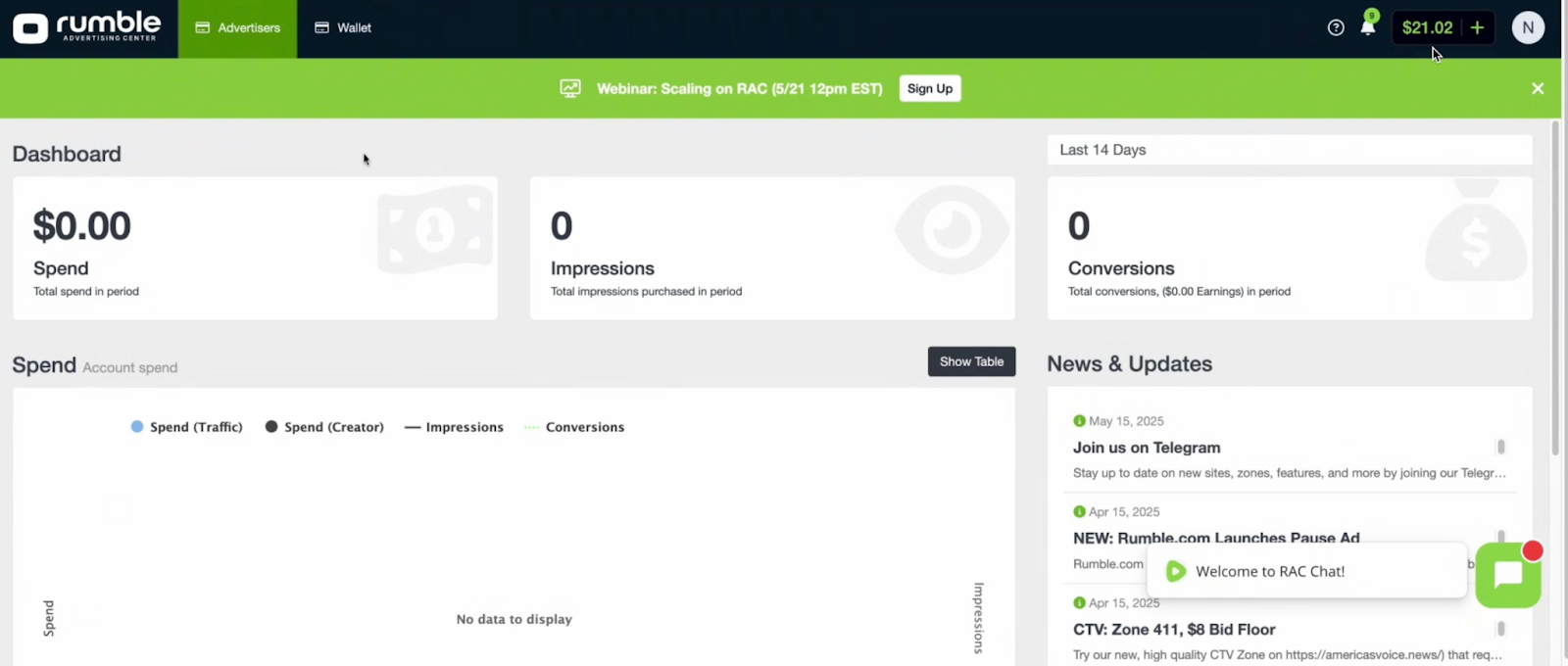1568x666 pixels.
Task: Click the 0 Conversions card
Action: [1290, 248]
